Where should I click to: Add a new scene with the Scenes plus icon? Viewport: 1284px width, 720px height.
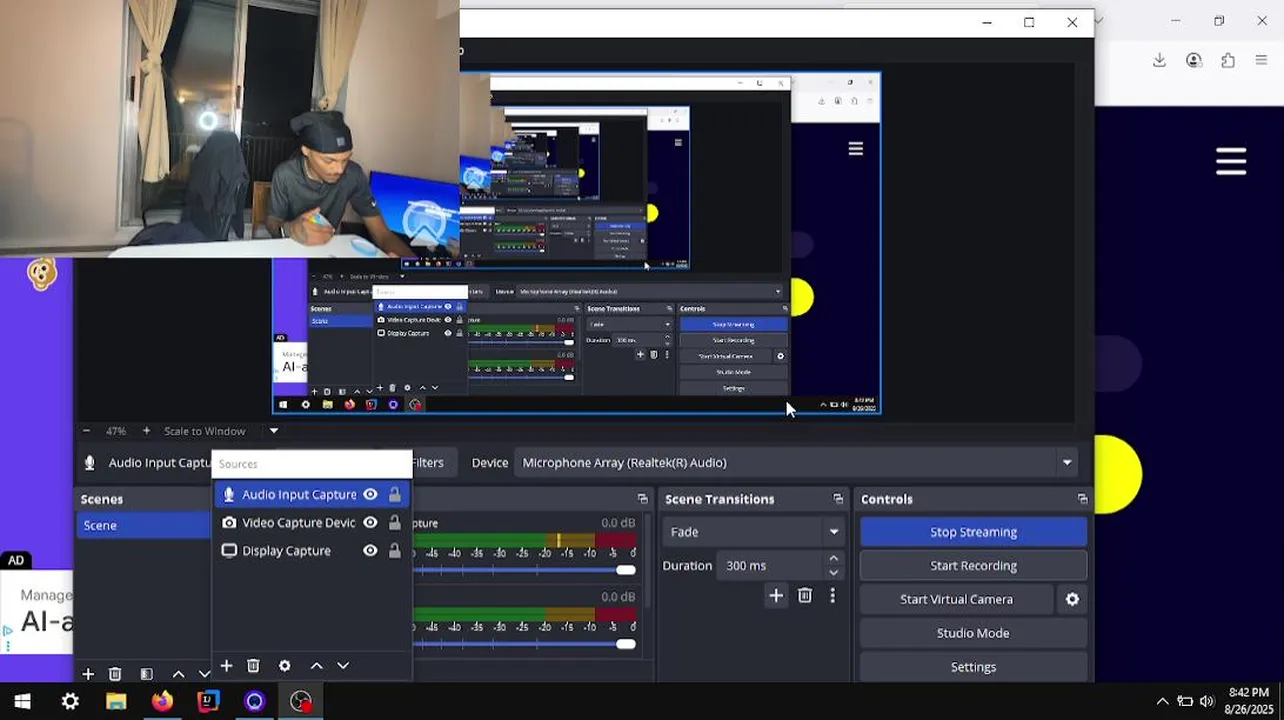coord(88,674)
